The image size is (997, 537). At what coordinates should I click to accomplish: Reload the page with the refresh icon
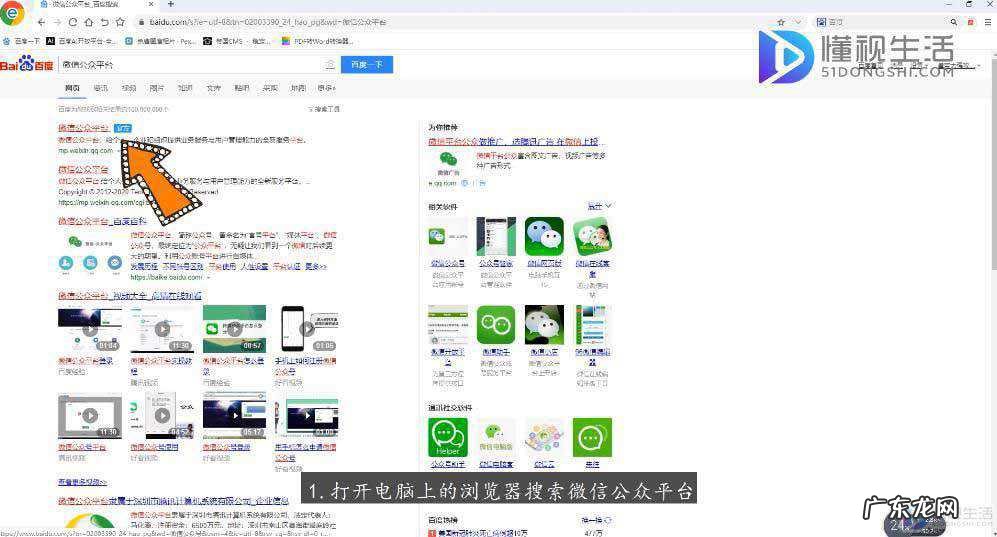click(x=72, y=22)
